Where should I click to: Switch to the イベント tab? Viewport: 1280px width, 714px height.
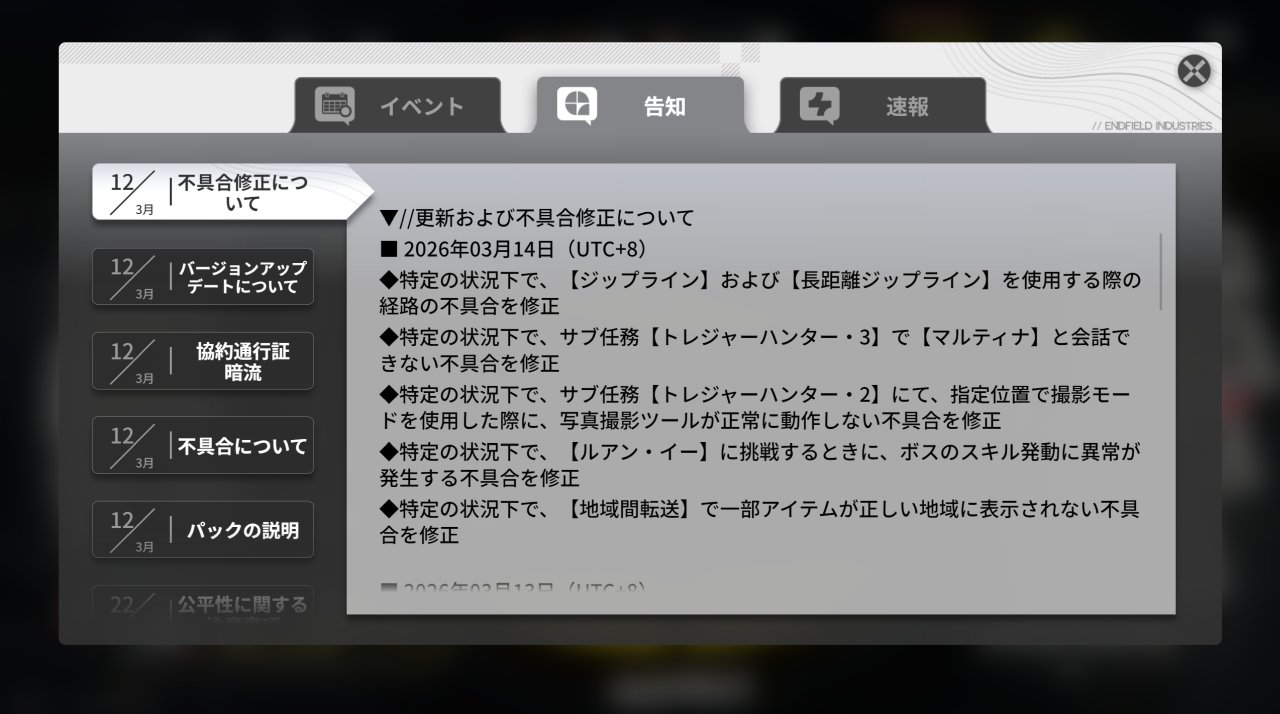point(421,107)
